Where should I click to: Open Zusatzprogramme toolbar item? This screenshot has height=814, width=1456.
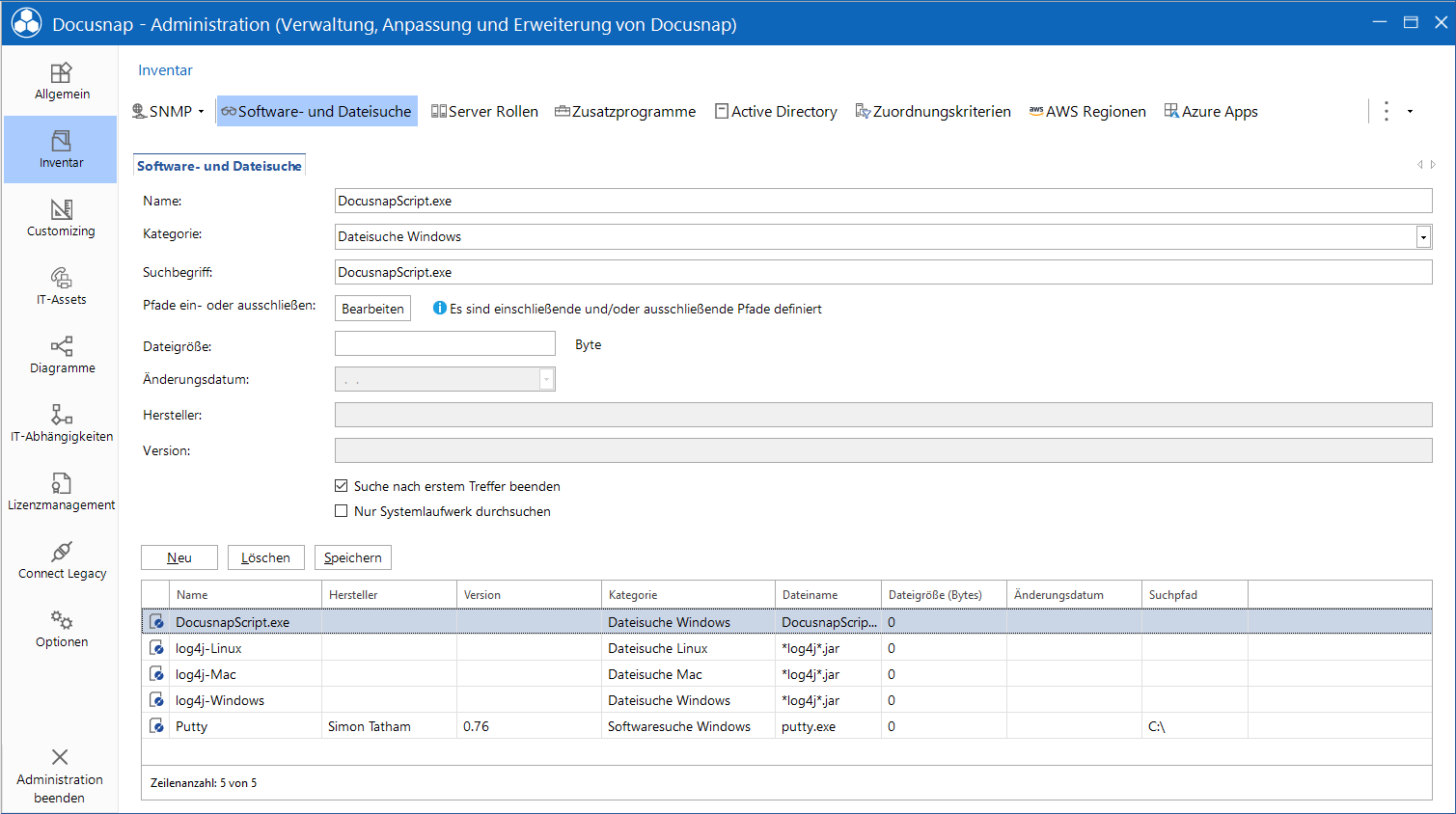[x=625, y=111]
